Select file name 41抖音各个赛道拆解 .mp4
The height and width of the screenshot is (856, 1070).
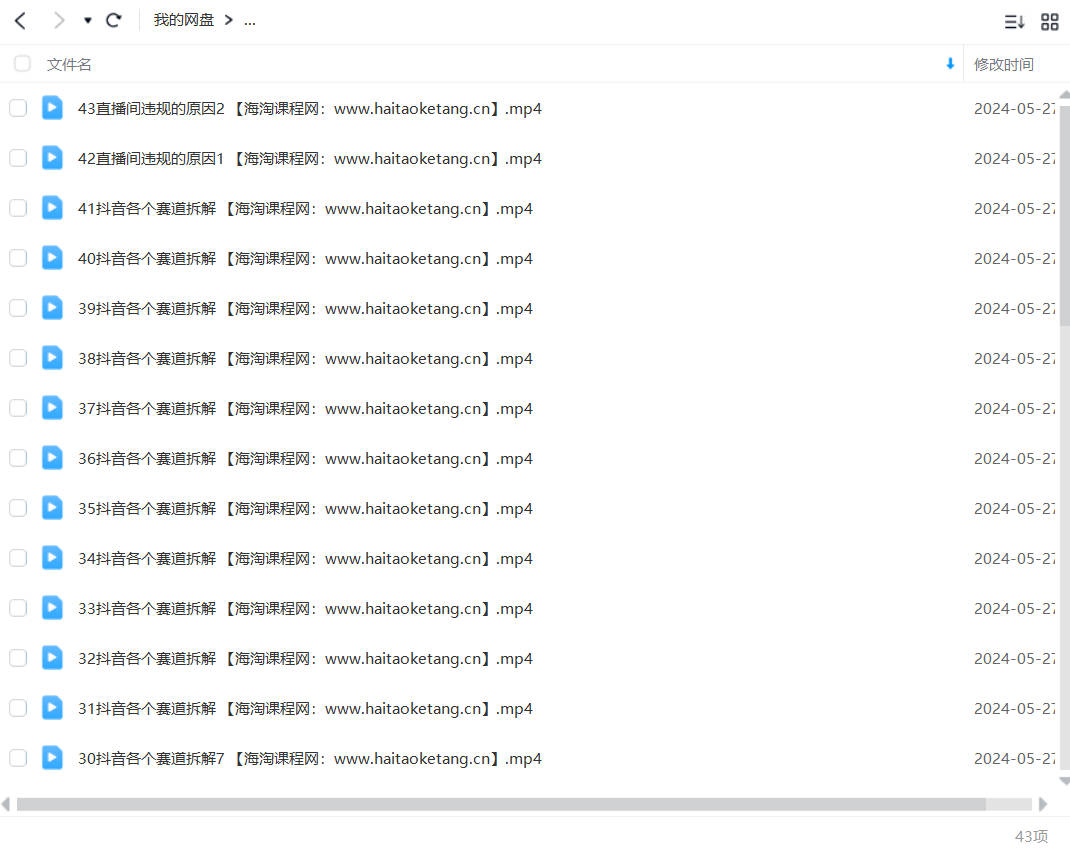point(305,208)
